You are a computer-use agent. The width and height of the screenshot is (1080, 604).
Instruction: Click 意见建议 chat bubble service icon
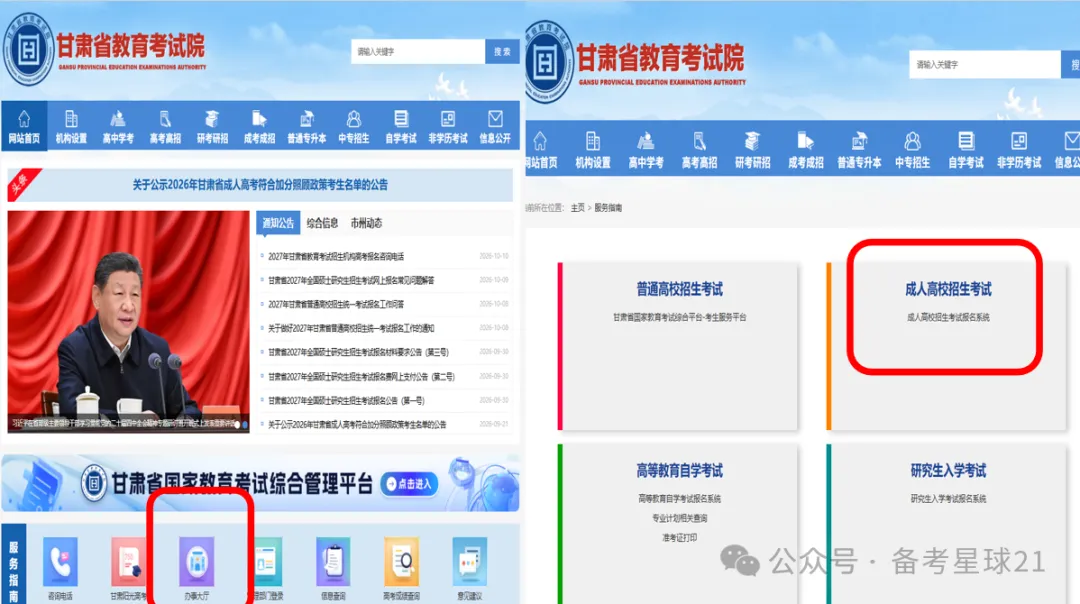[470, 561]
